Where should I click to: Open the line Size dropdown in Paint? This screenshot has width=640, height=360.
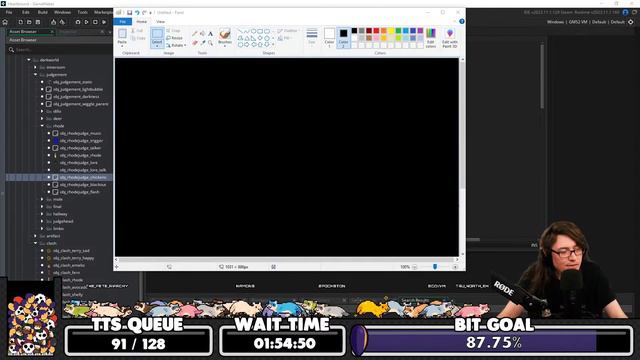pyautogui.click(x=312, y=37)
